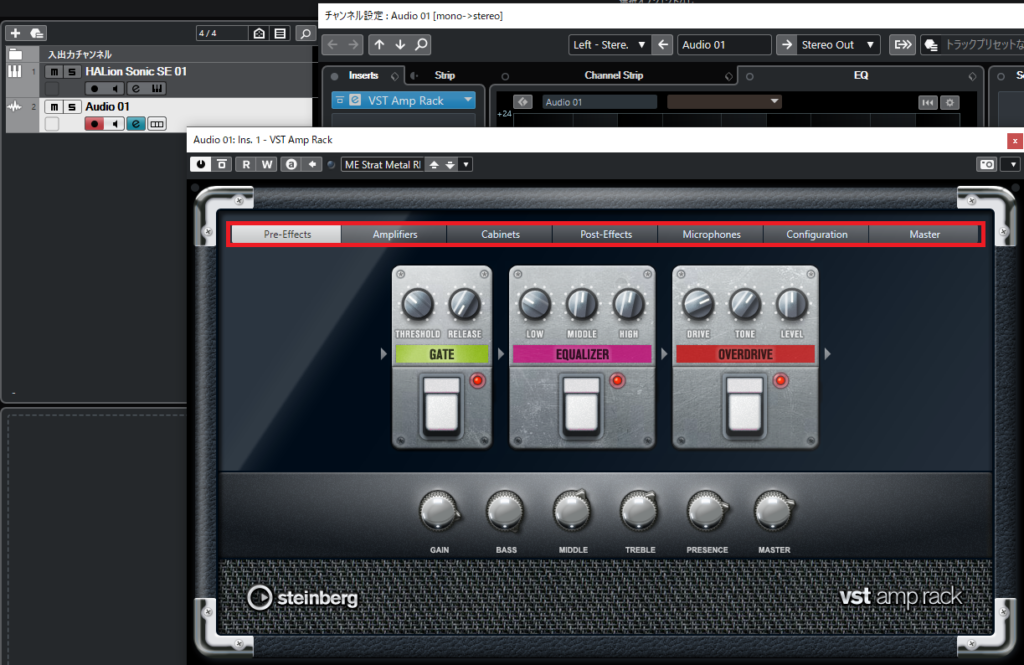Toggle the monitor speaker on HALion Sonic SE 01

[115, 89]
